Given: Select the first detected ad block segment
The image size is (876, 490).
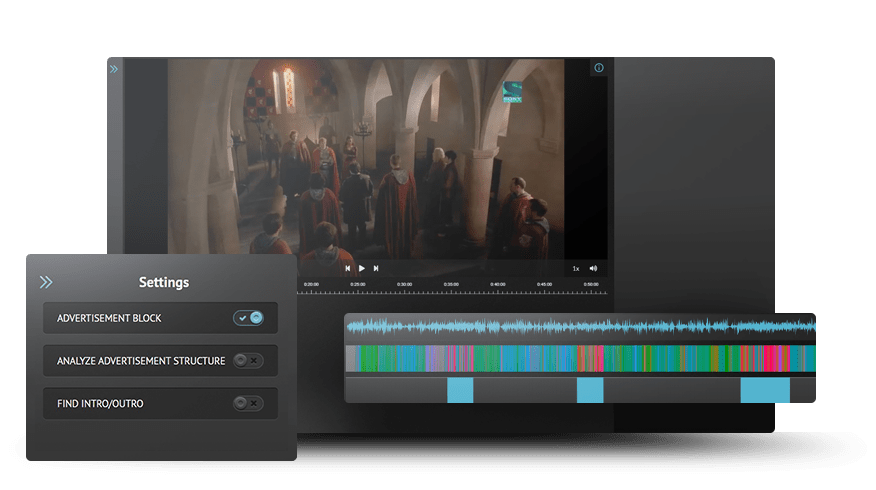Looking at the screenshot, I should 460,390.
